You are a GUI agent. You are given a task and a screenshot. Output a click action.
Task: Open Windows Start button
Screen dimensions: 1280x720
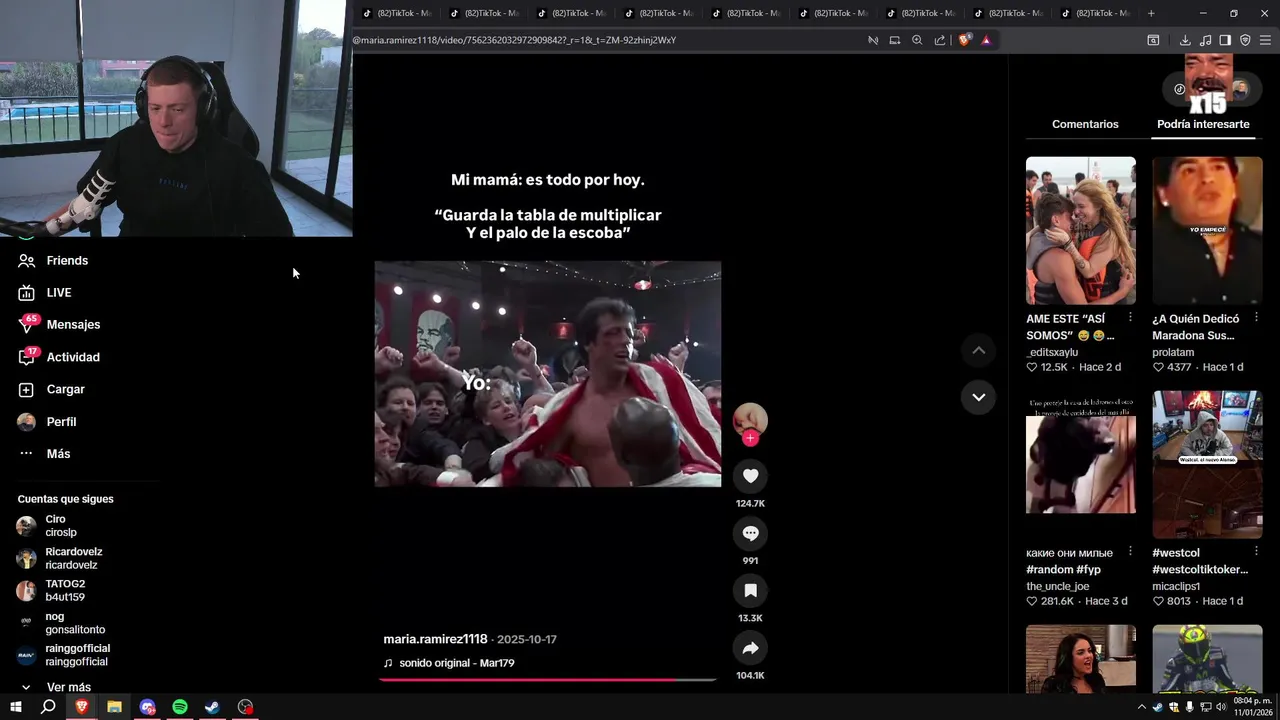point(16,707)
